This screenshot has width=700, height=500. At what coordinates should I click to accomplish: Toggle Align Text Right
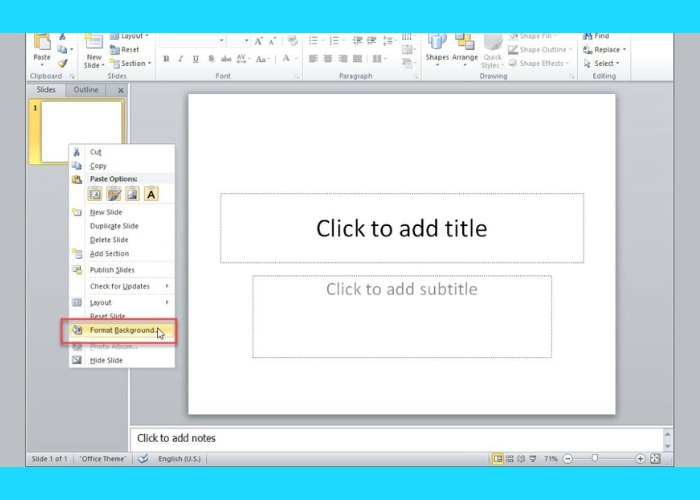point(342,59)
